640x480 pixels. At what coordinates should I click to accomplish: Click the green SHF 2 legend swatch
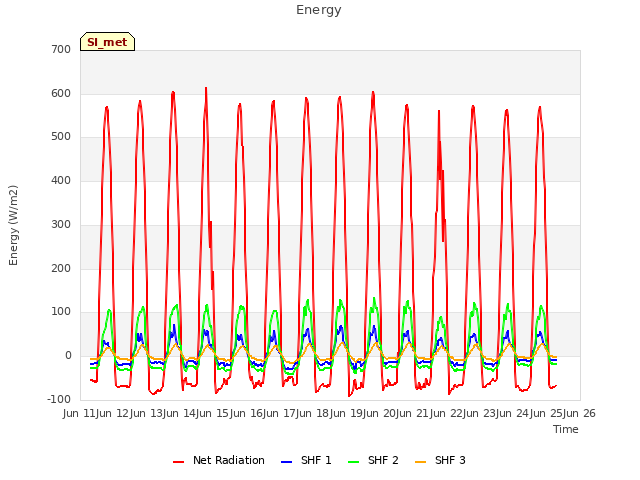(x=353, y=462)
